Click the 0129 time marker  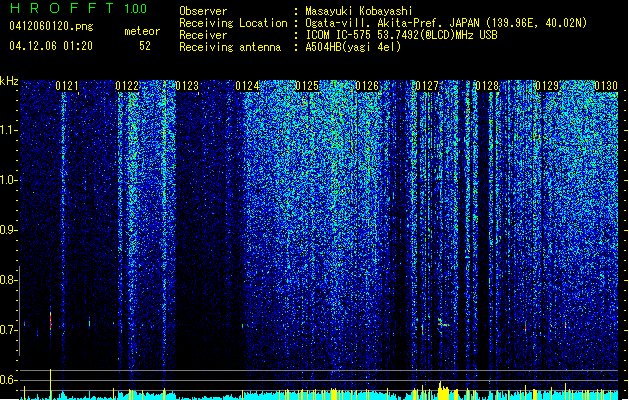pyautogui.click(x=547, y=86)
